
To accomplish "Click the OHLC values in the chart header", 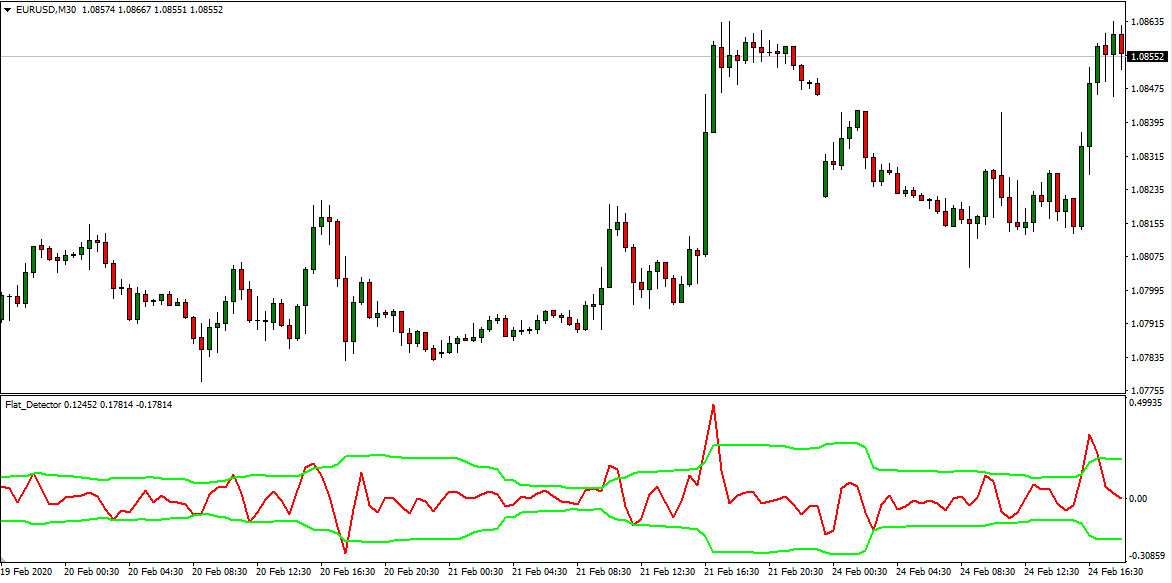I will tap(167, 10).
